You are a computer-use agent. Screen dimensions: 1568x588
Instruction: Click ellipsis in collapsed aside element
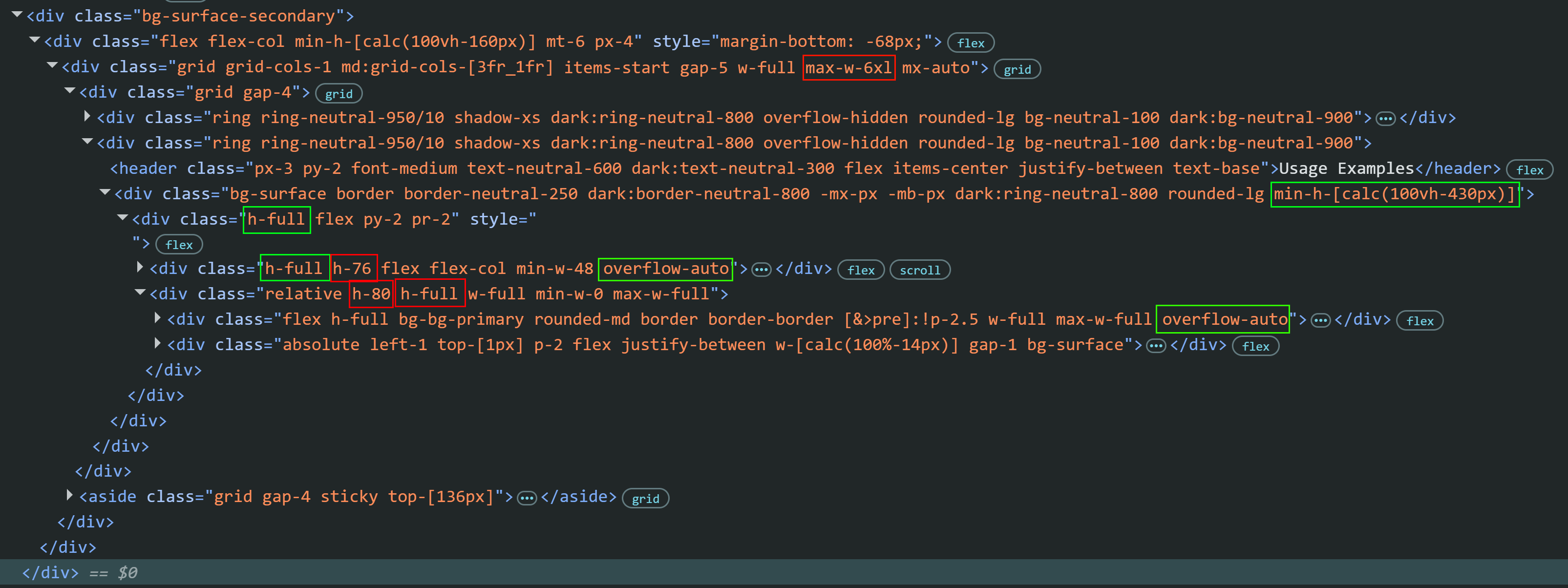pyautogui.click(x=527, y=499)
